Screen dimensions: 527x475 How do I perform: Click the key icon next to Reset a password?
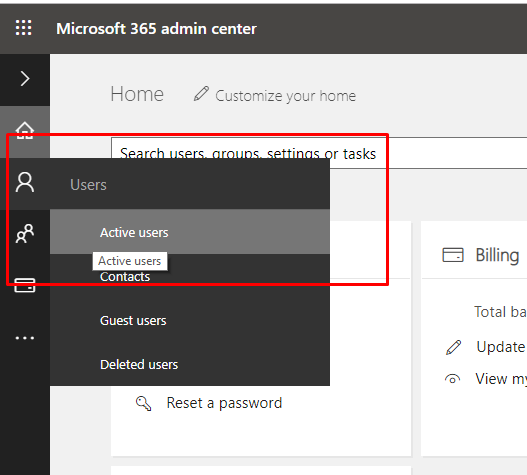(x=144, y=403)
